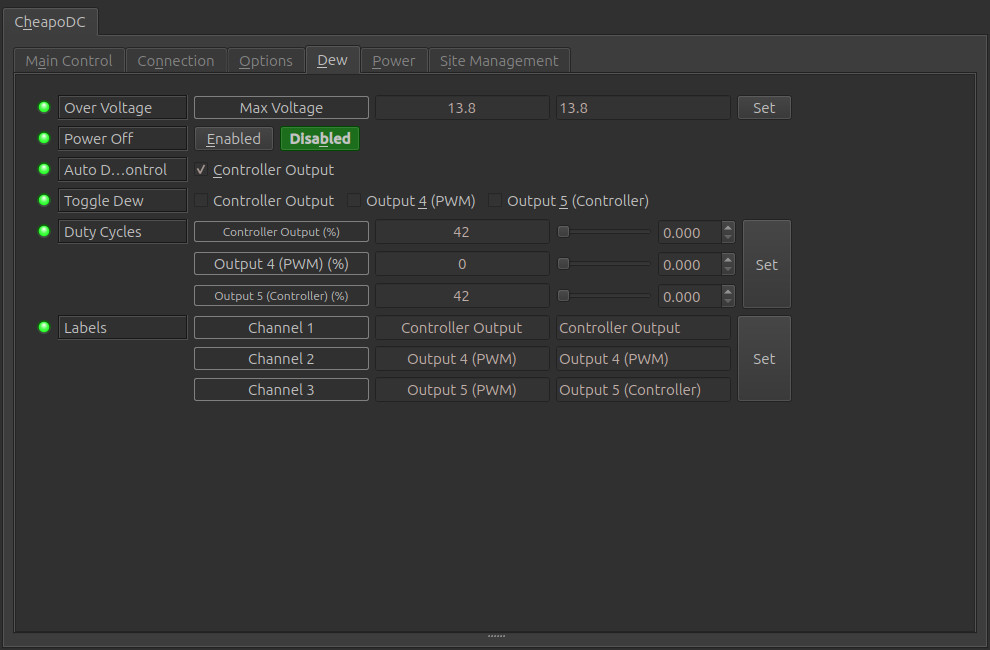Switch to the Main Control tab
This screenshot has height=650, width=990.
[x=69, y=61]
